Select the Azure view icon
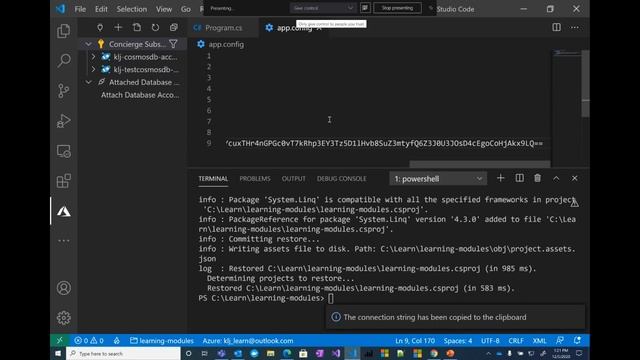The width and height of the screenshot is (640, 360). click(x=63, y=211)
